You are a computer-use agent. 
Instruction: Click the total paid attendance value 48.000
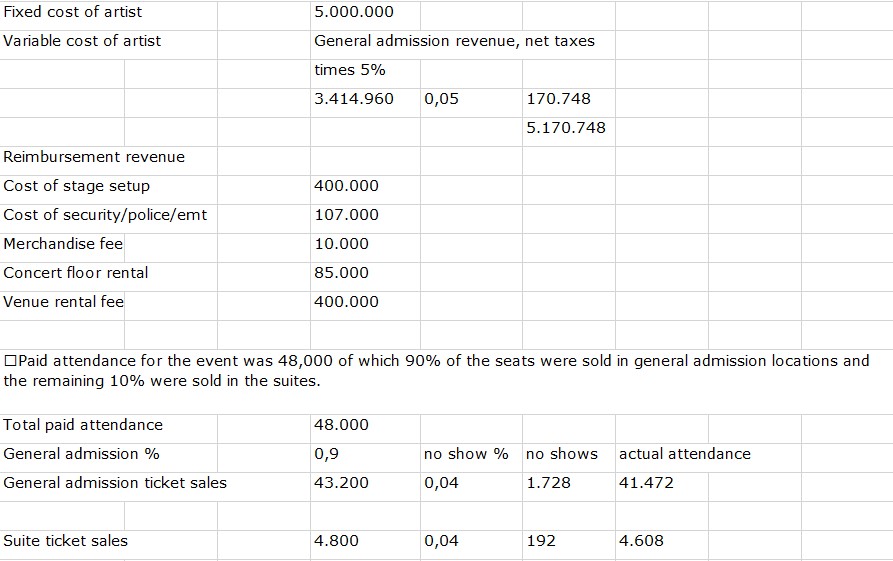pyautogui.click(x=341, y=425)
